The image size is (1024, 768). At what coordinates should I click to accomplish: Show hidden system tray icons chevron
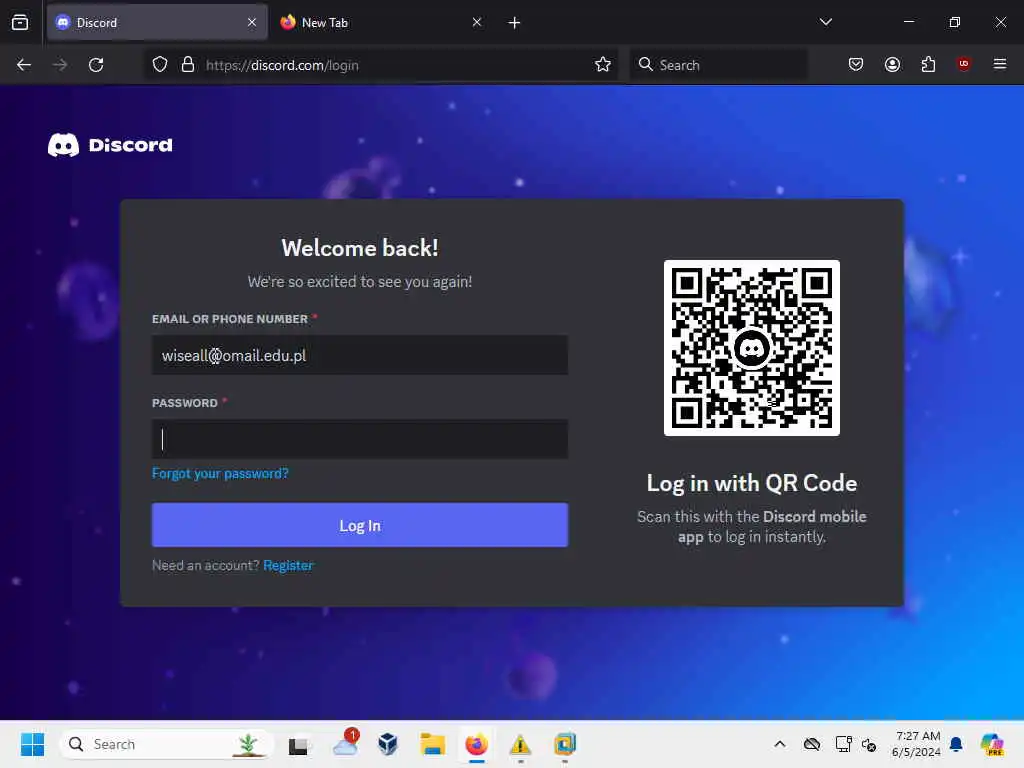(780, 744)
